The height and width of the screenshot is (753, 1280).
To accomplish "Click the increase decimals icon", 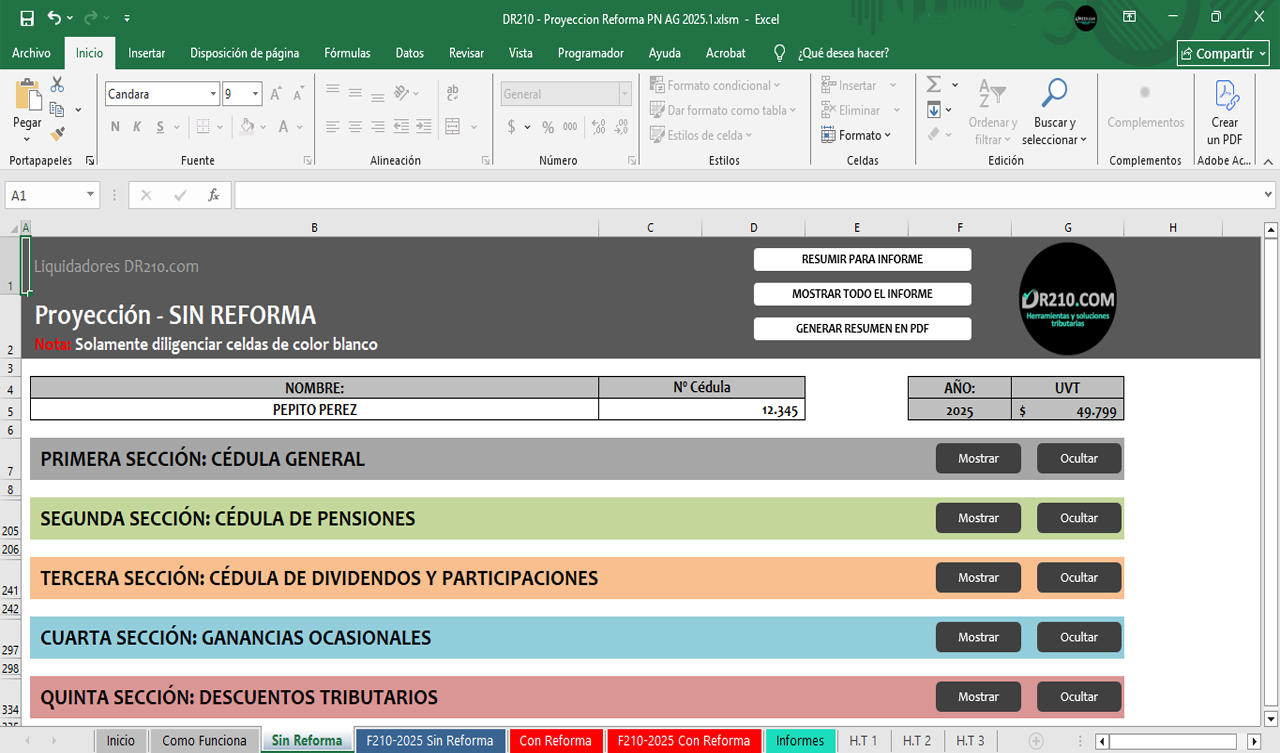I will (597, 128).
